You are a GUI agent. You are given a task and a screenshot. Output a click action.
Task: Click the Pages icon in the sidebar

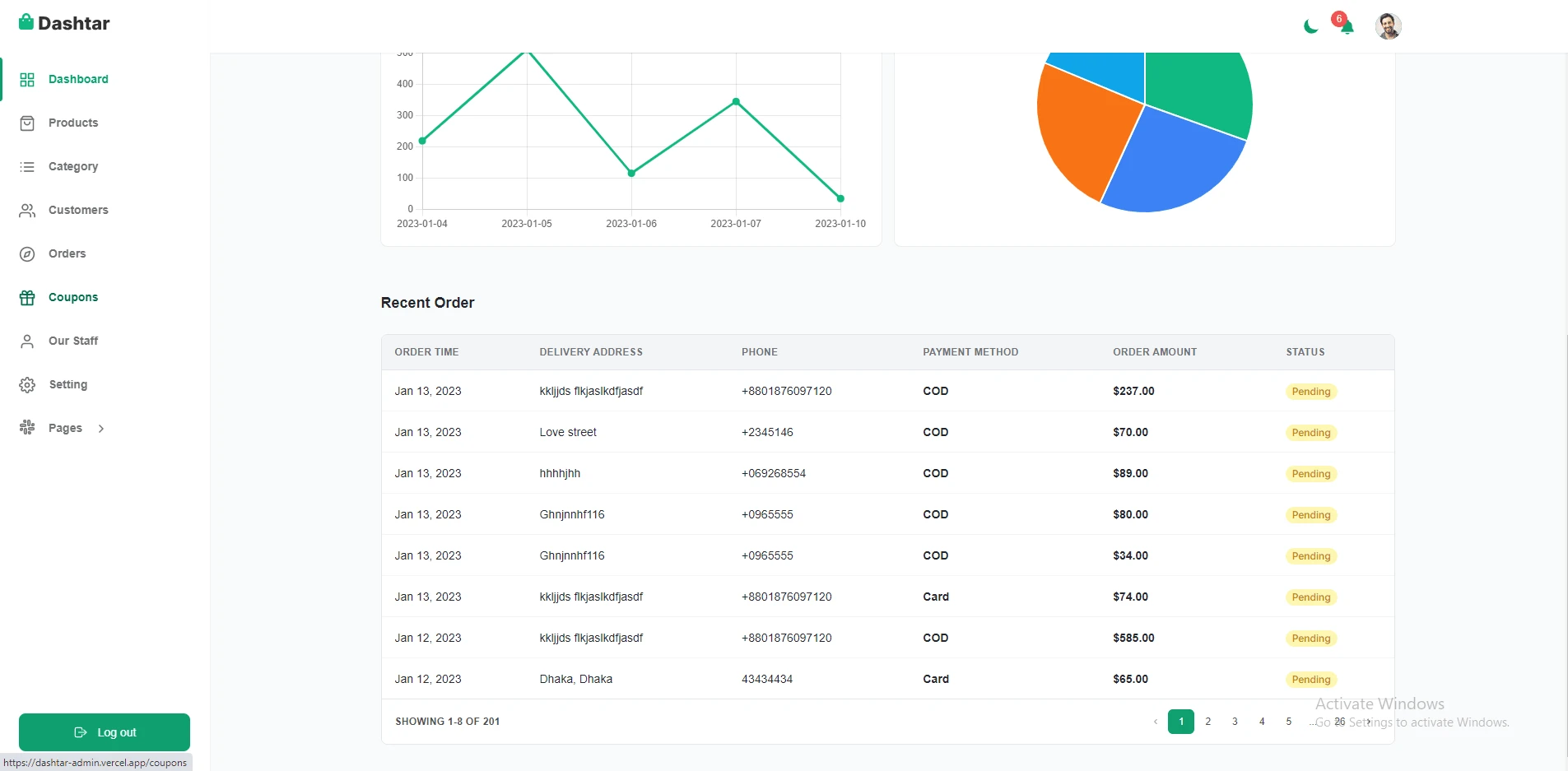[27, 428]
